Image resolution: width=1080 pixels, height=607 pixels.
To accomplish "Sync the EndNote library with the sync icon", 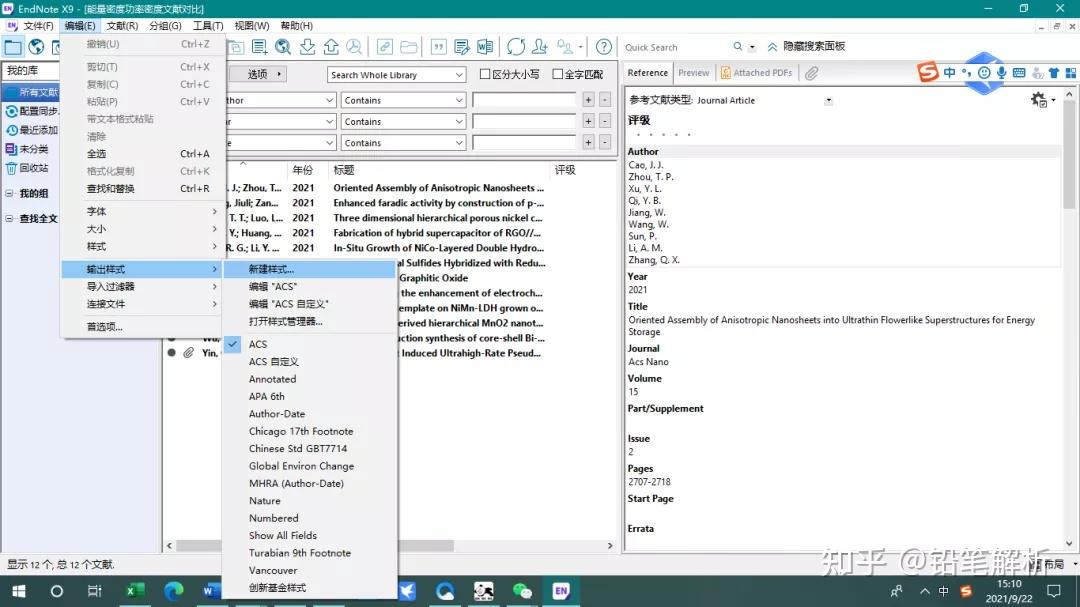I will point(517,47).
